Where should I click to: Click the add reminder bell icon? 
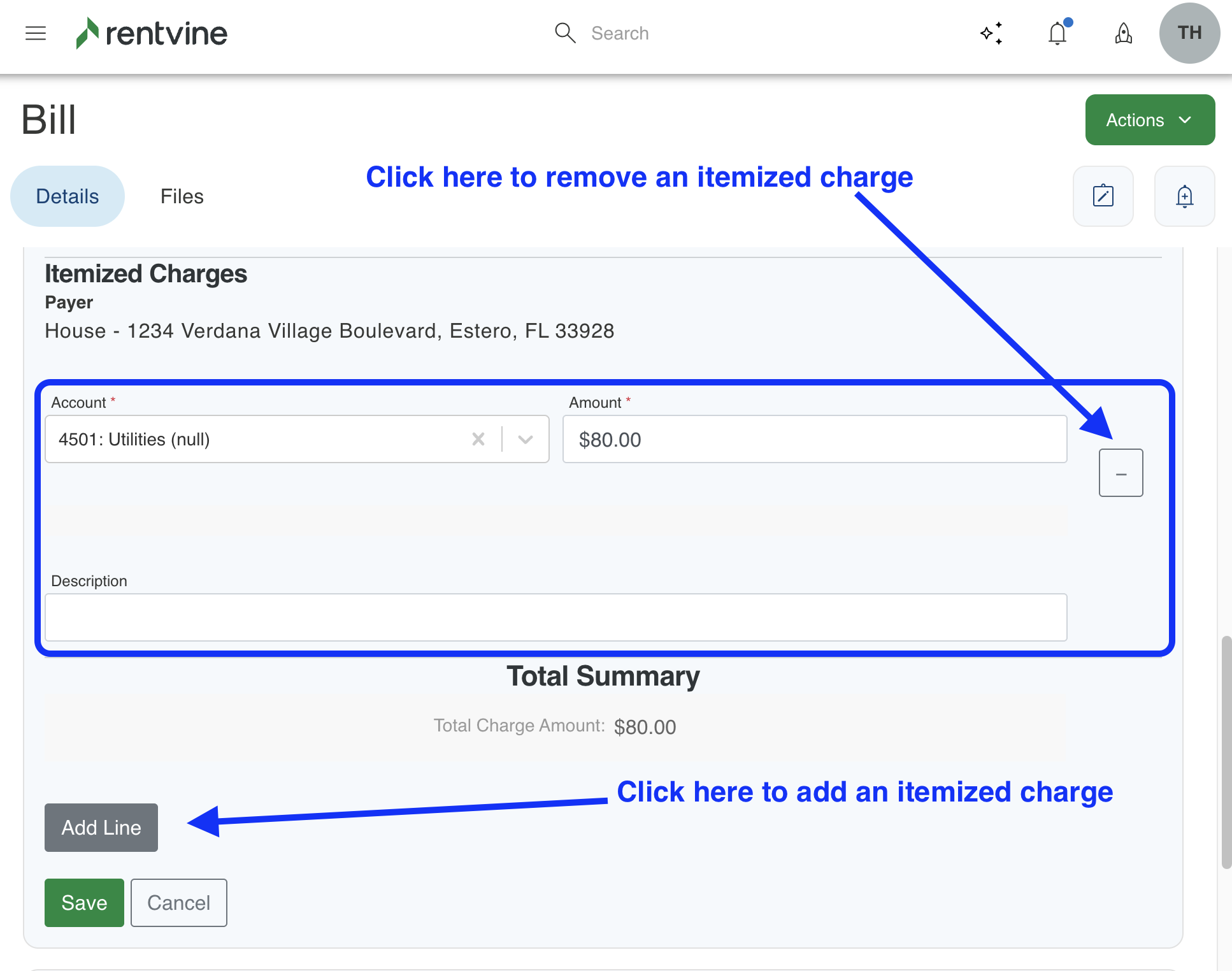(x=1184, y=196)
